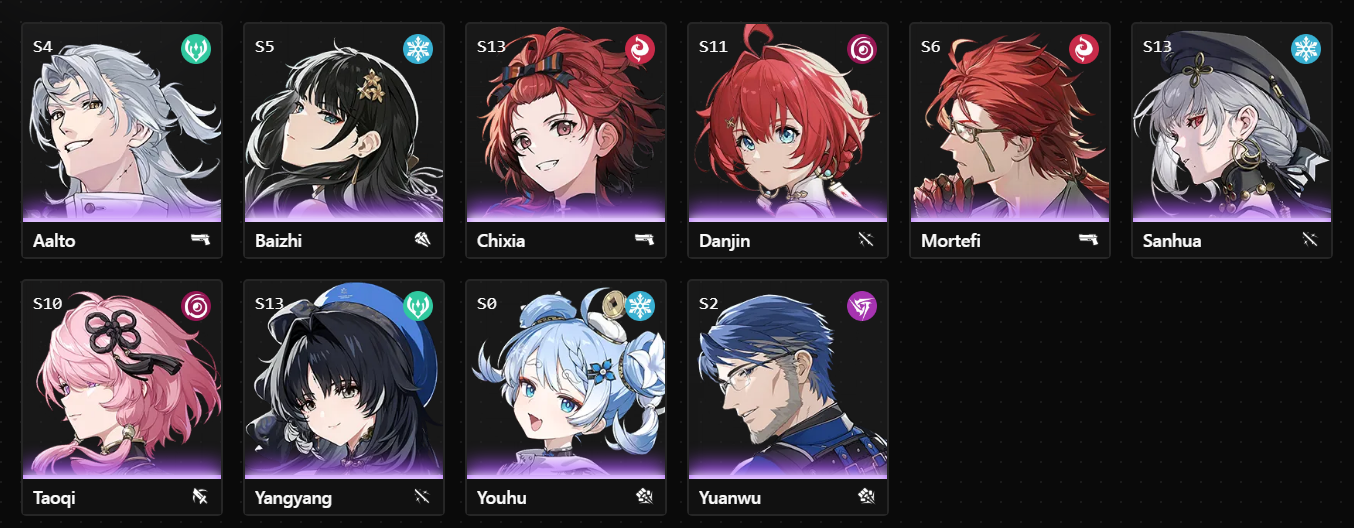Click Aalto's green Aero element icon

[x=196, y=48]
